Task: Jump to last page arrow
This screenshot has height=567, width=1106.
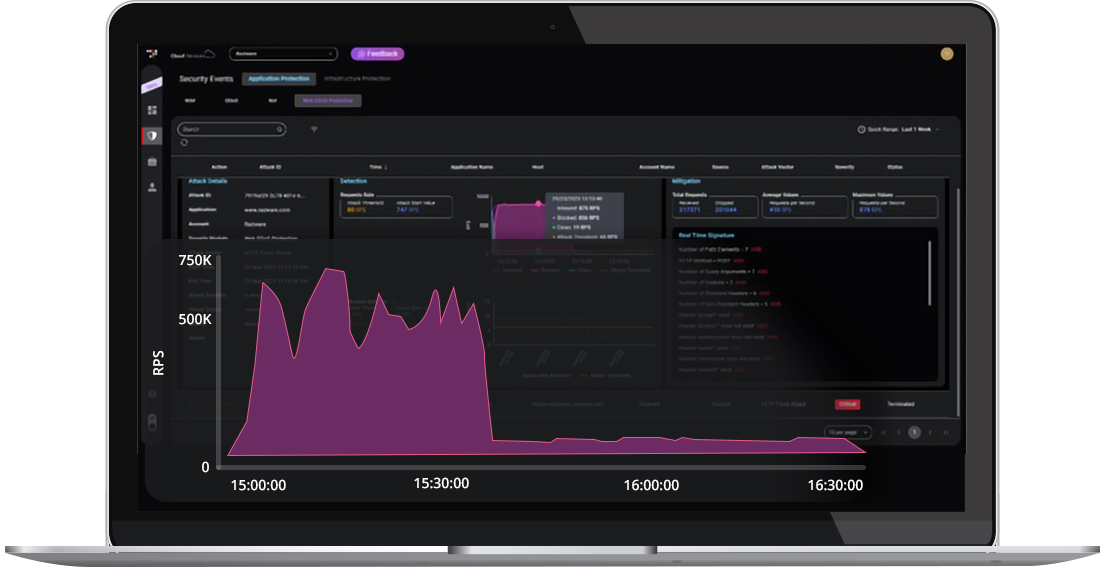Action: coord(946,432)
